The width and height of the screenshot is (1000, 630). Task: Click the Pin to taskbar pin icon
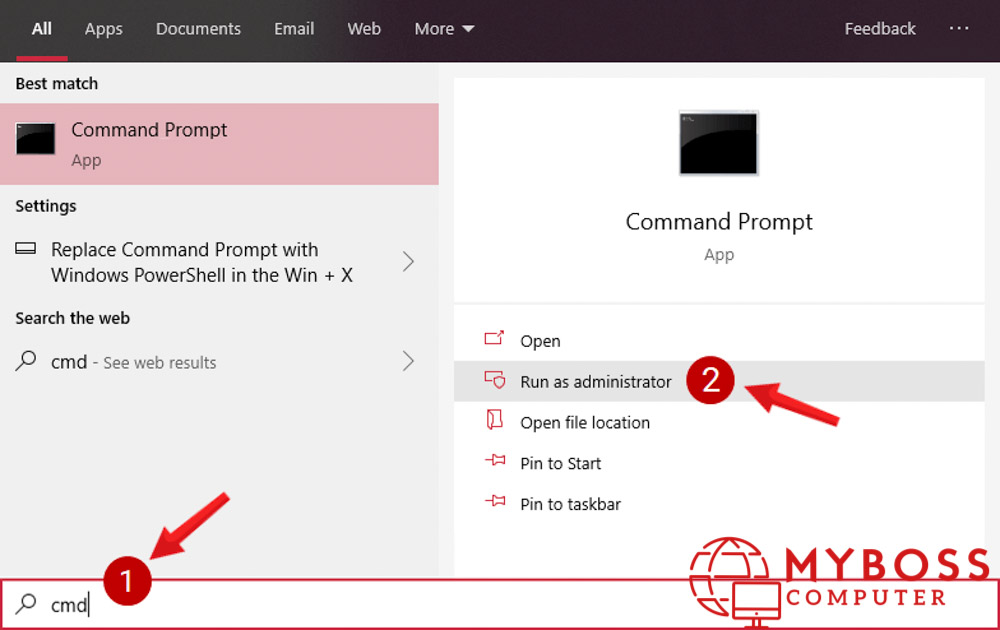point(494,503)
